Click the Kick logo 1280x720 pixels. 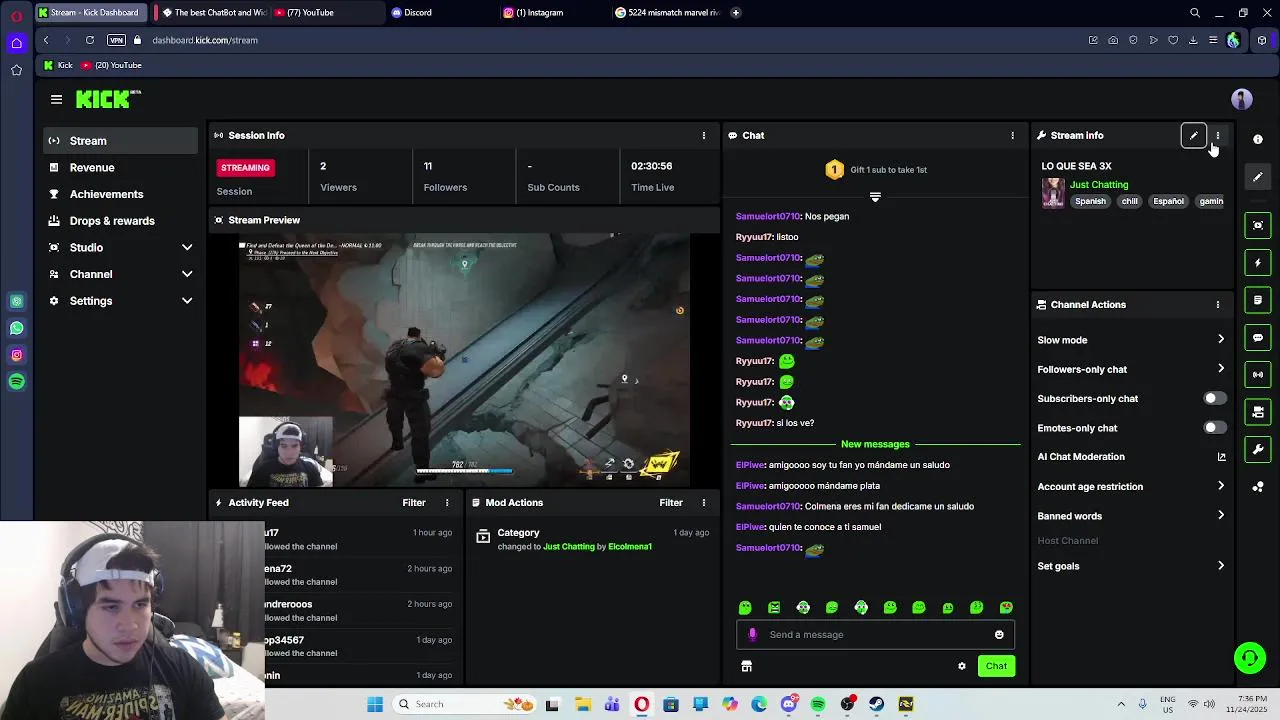click(x=108, y=99)
